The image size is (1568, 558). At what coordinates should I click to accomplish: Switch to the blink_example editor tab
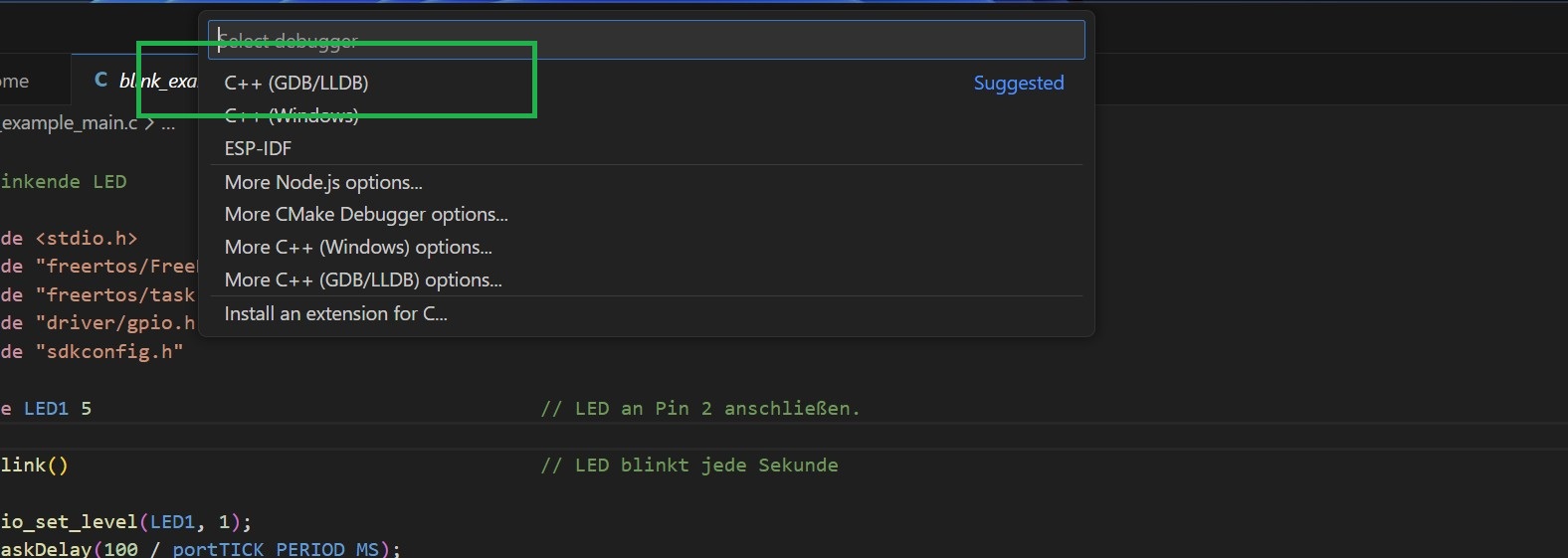[x=157, y=81]
